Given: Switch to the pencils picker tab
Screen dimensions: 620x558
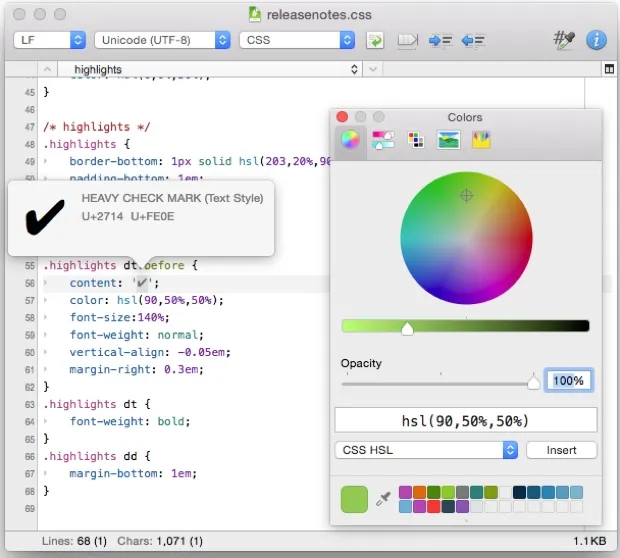Looking at the screenshot, I should pyautogui.click(x=481, y=140).
